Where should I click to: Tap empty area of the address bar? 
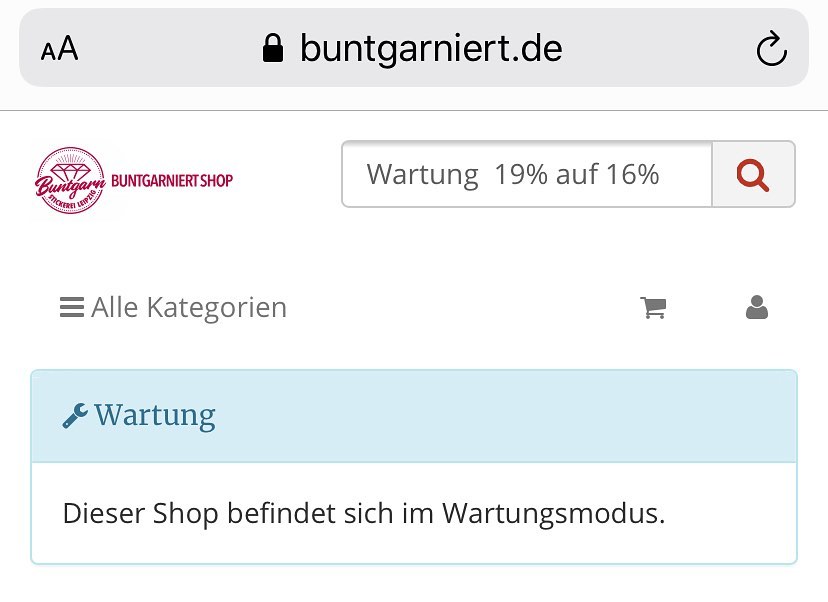click(650, 48)
